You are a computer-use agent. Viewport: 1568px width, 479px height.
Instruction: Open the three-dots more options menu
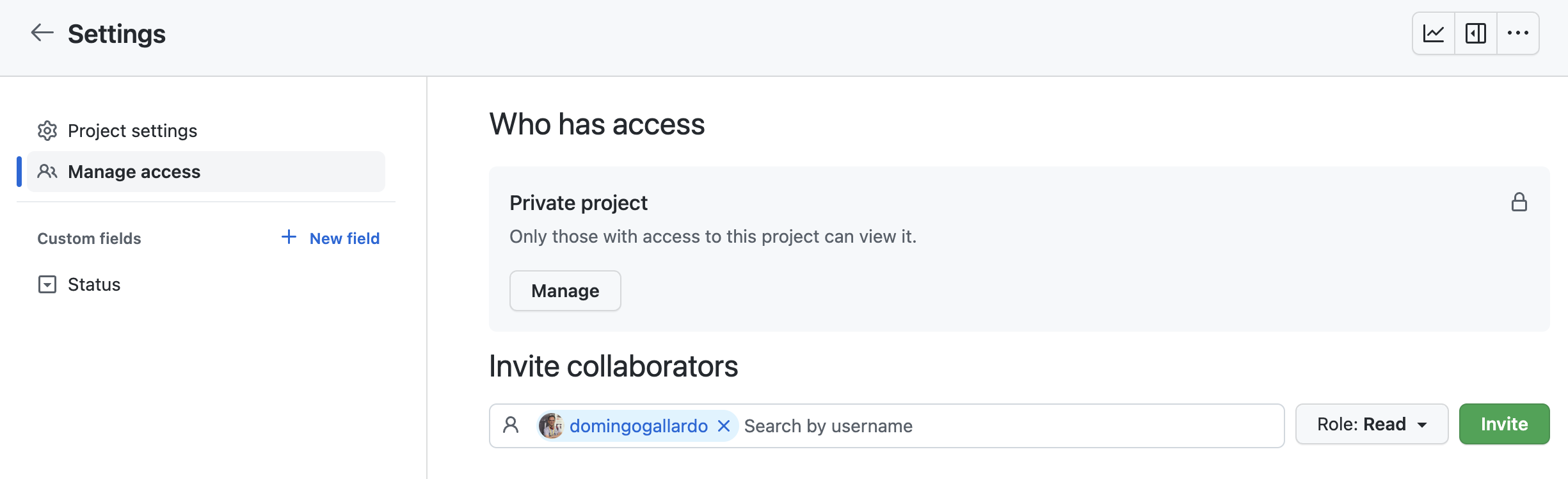(x=1518, y=33)
